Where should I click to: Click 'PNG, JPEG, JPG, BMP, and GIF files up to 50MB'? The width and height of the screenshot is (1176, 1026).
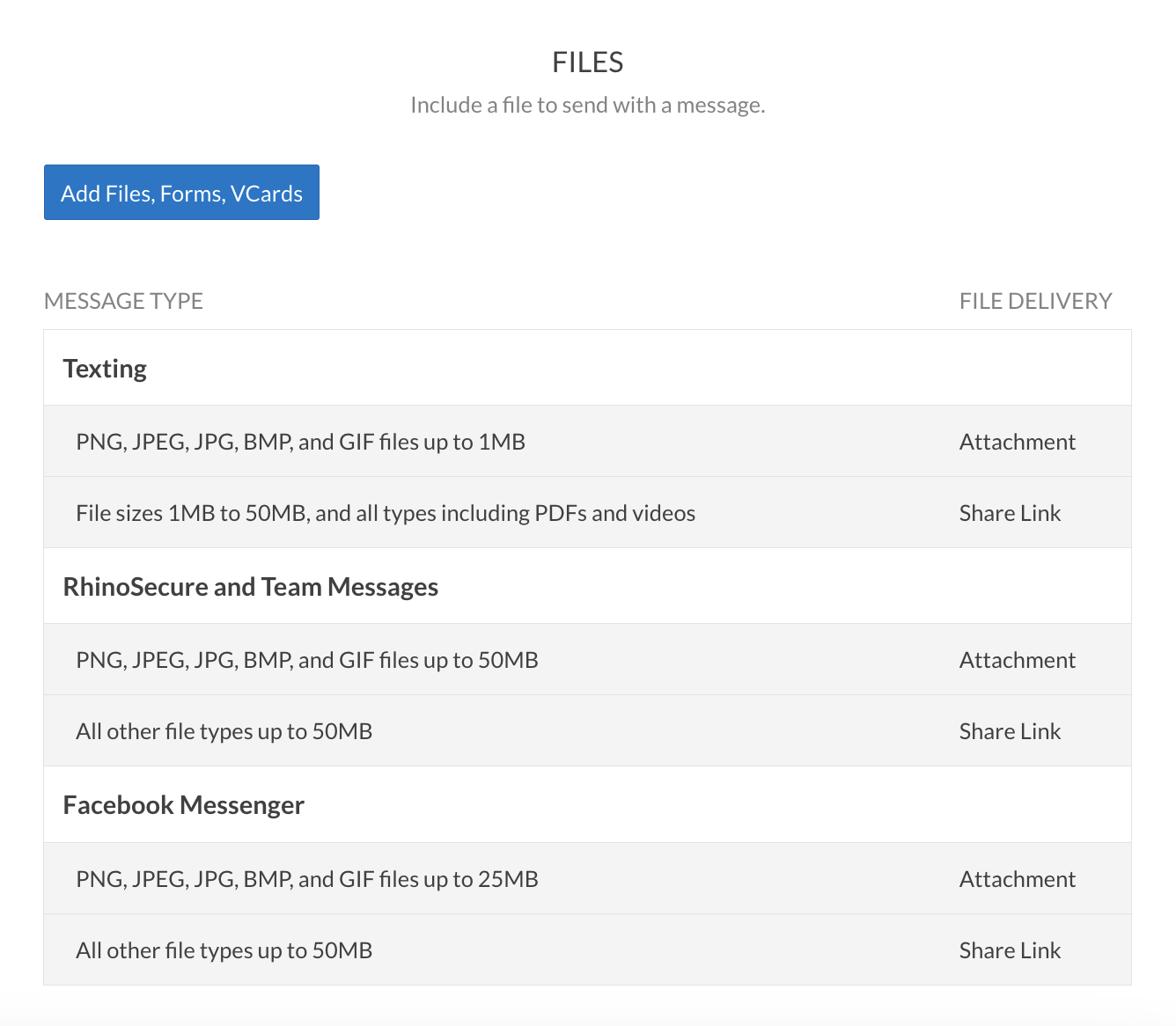click(307, 660)
